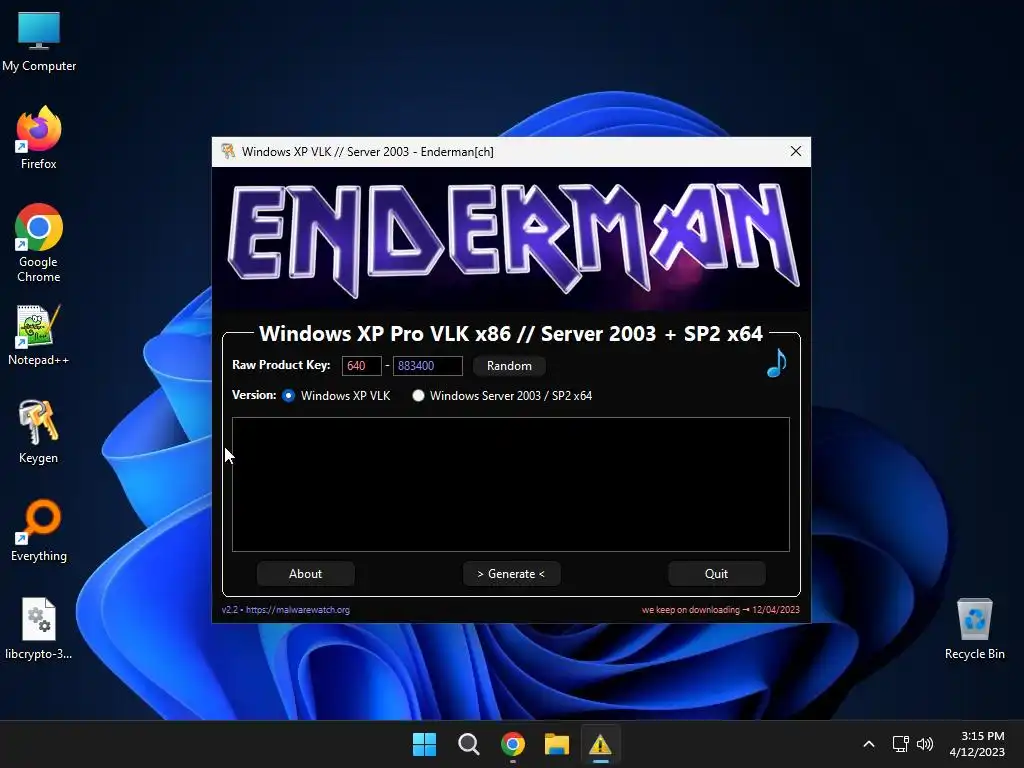Select Windows Server 2003 / SP2 x64 option
The height and width of the screenshot is (768, 1024).
[x=418, y=396]
